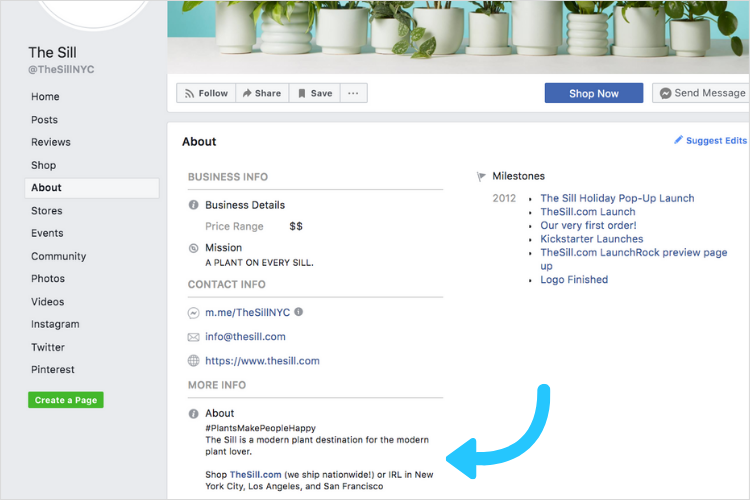Click the Business Details info icon
The width and height of the screenshot is (750, 500).
pyautogui.click(x=193, y=205)
